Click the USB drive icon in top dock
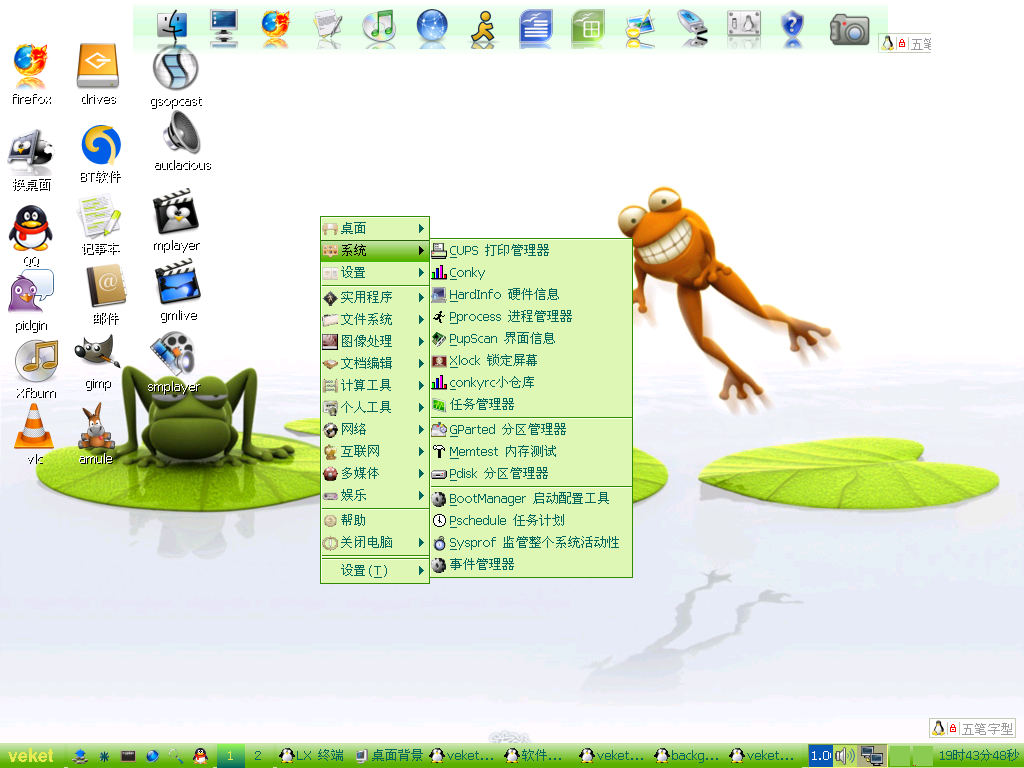Screen dimensions: 1024x768 pyautogui.click(x=692, y=27)
